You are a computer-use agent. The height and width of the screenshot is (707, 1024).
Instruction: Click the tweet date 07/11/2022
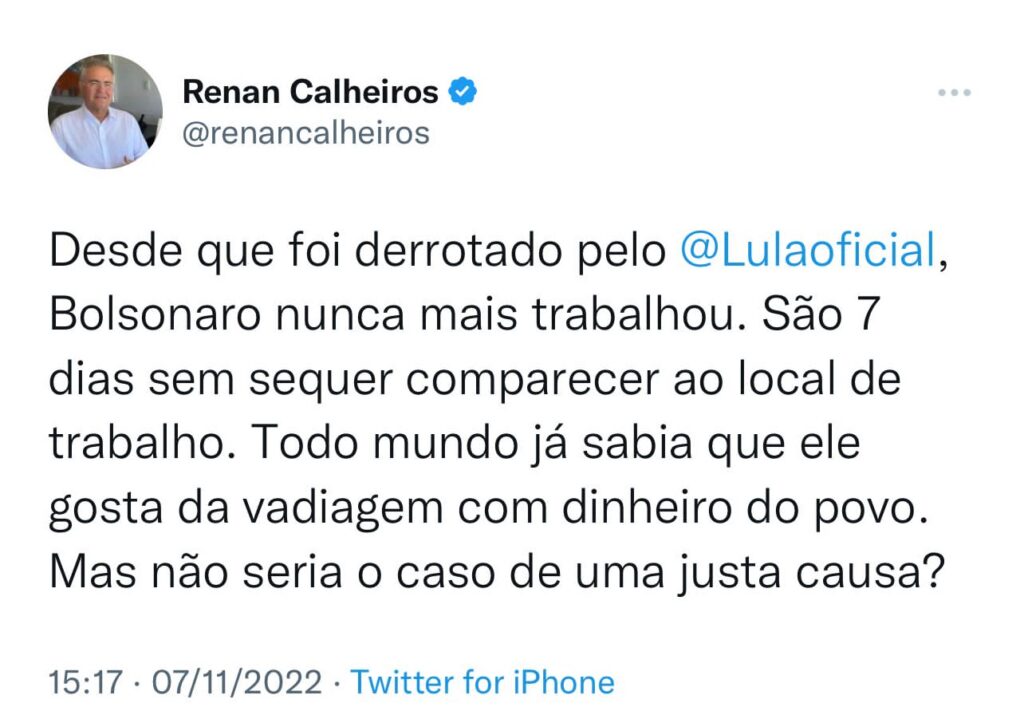(x=236, y=683)
